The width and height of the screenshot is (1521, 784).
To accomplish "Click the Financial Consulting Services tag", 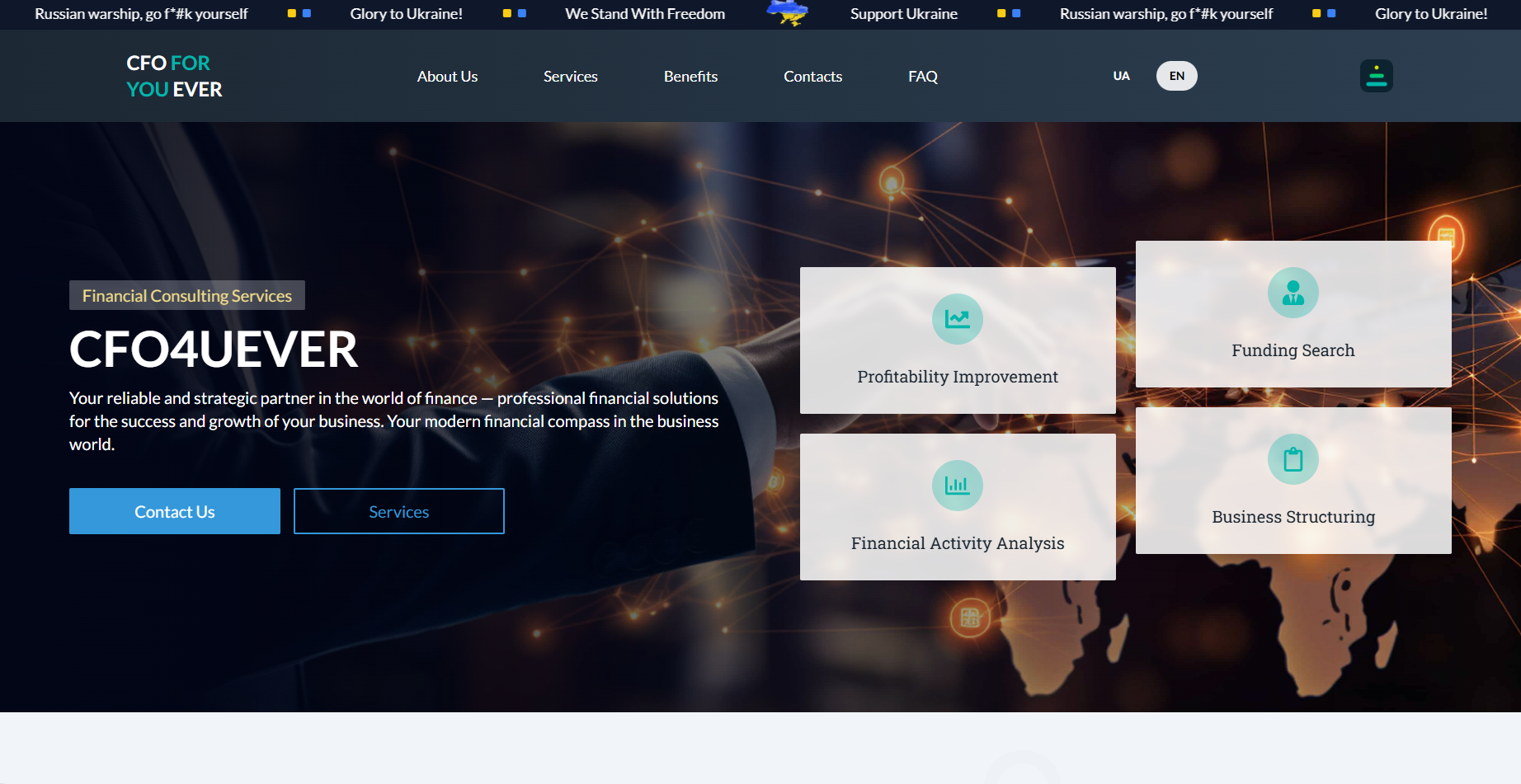I will (x=187, y=296).
